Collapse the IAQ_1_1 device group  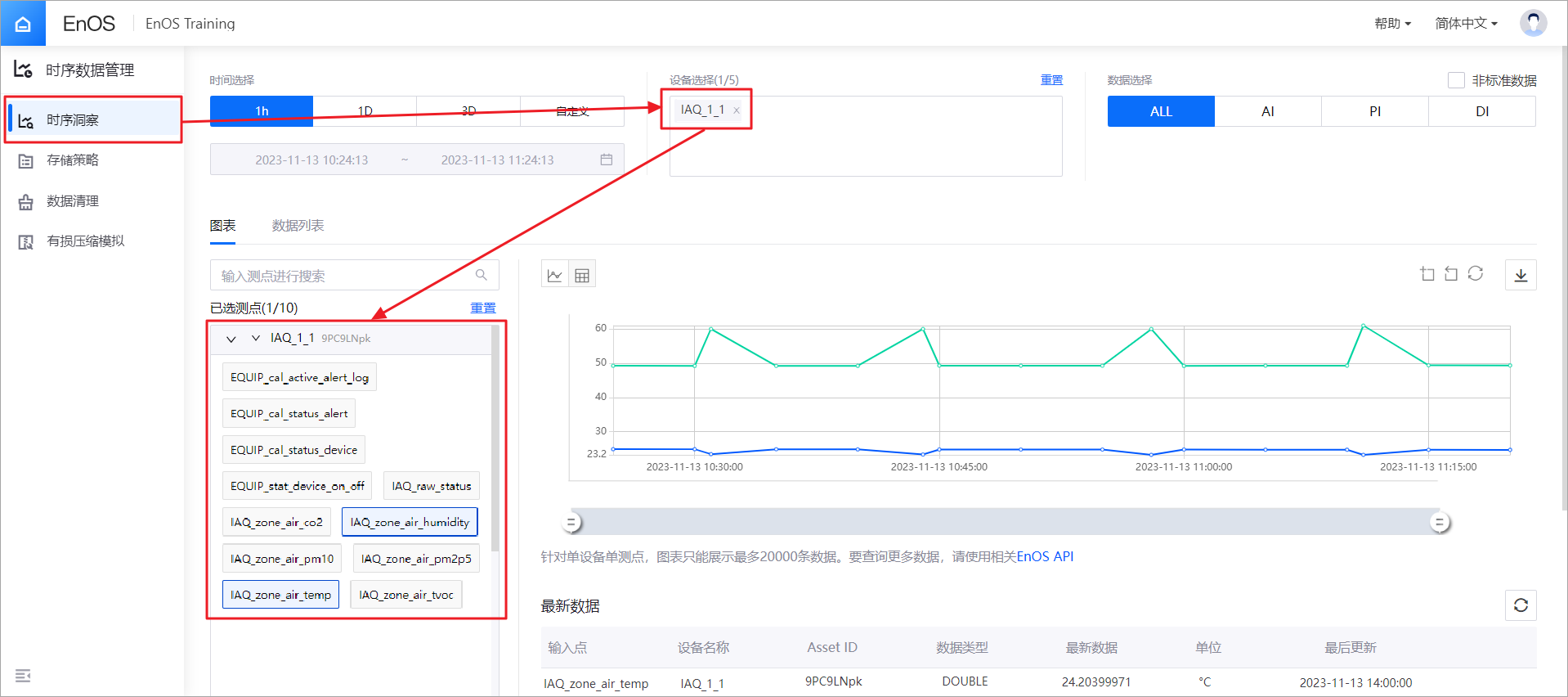click(231, 339)
